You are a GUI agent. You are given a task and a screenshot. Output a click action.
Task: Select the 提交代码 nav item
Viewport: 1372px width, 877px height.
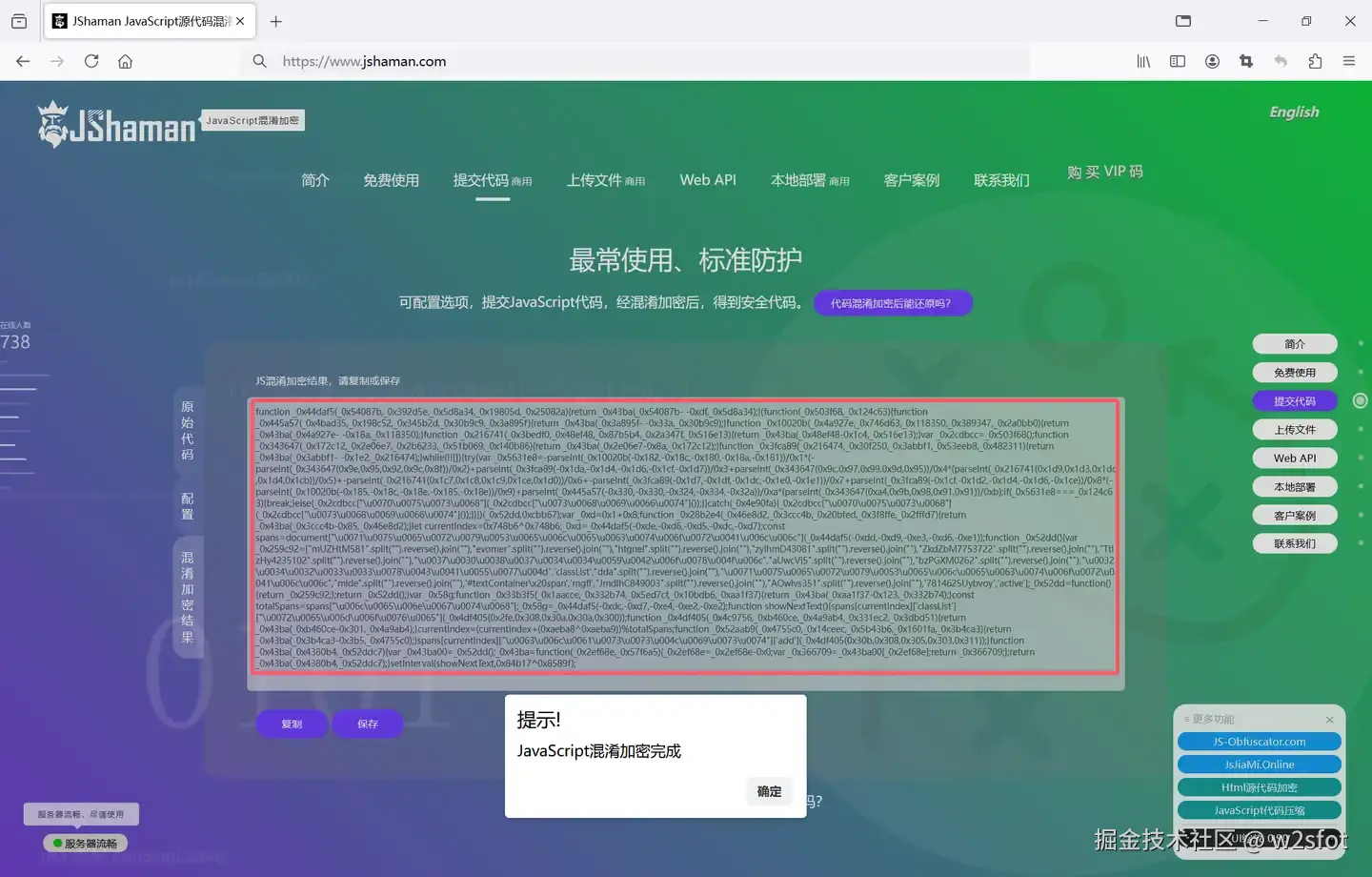click(x=493, y=180)
